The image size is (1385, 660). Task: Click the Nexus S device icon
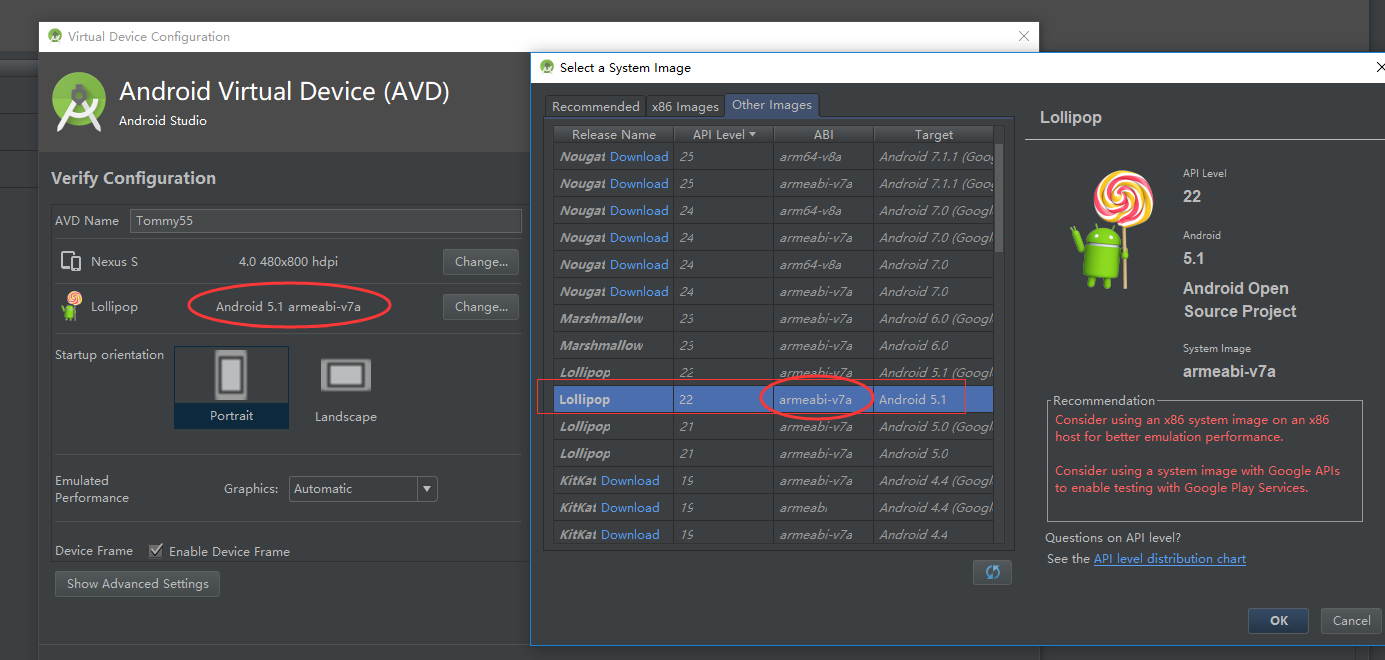coord(71,262)
